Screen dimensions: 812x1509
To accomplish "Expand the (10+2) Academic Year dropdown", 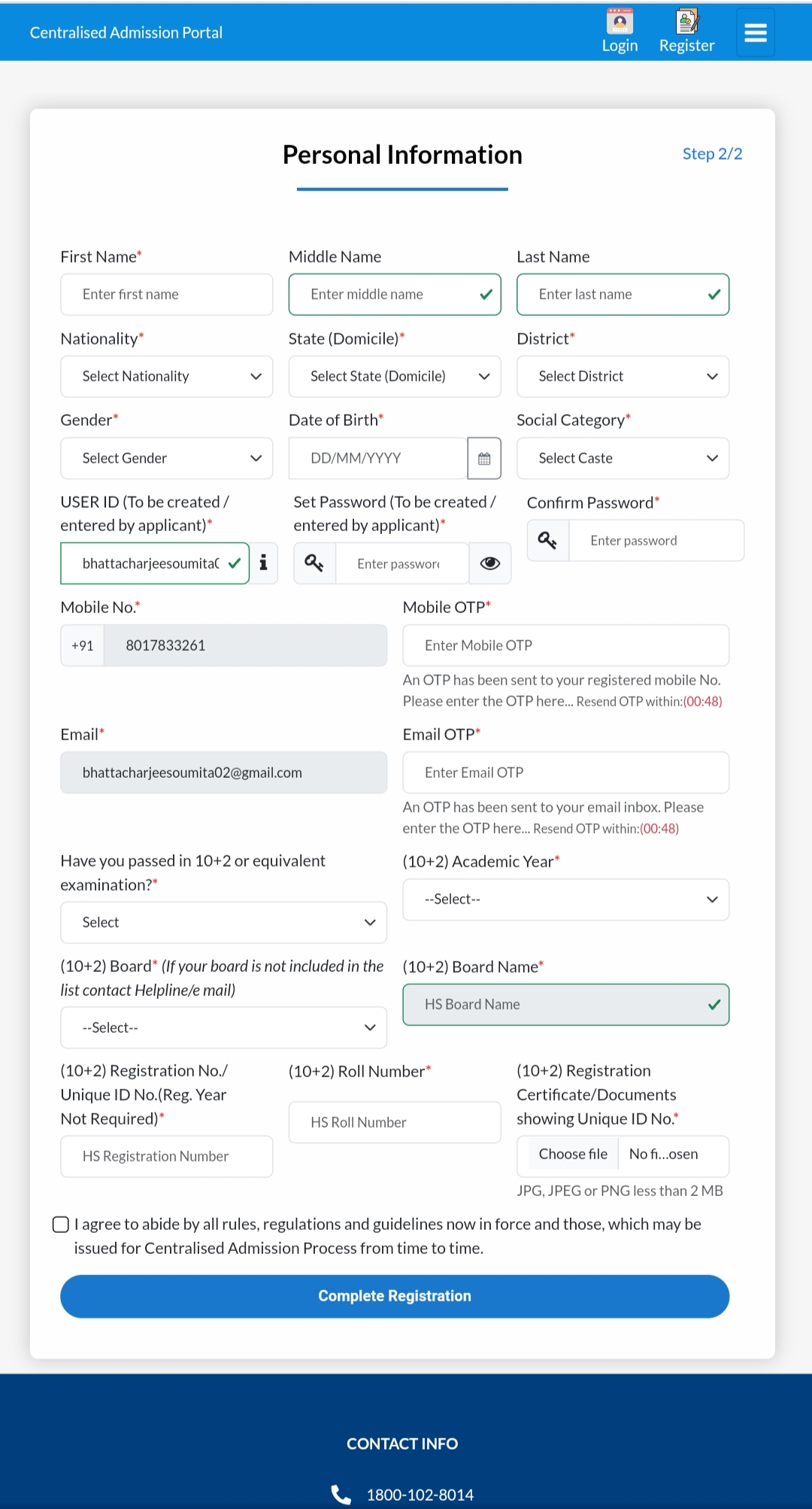I will [x=565, y=900].
